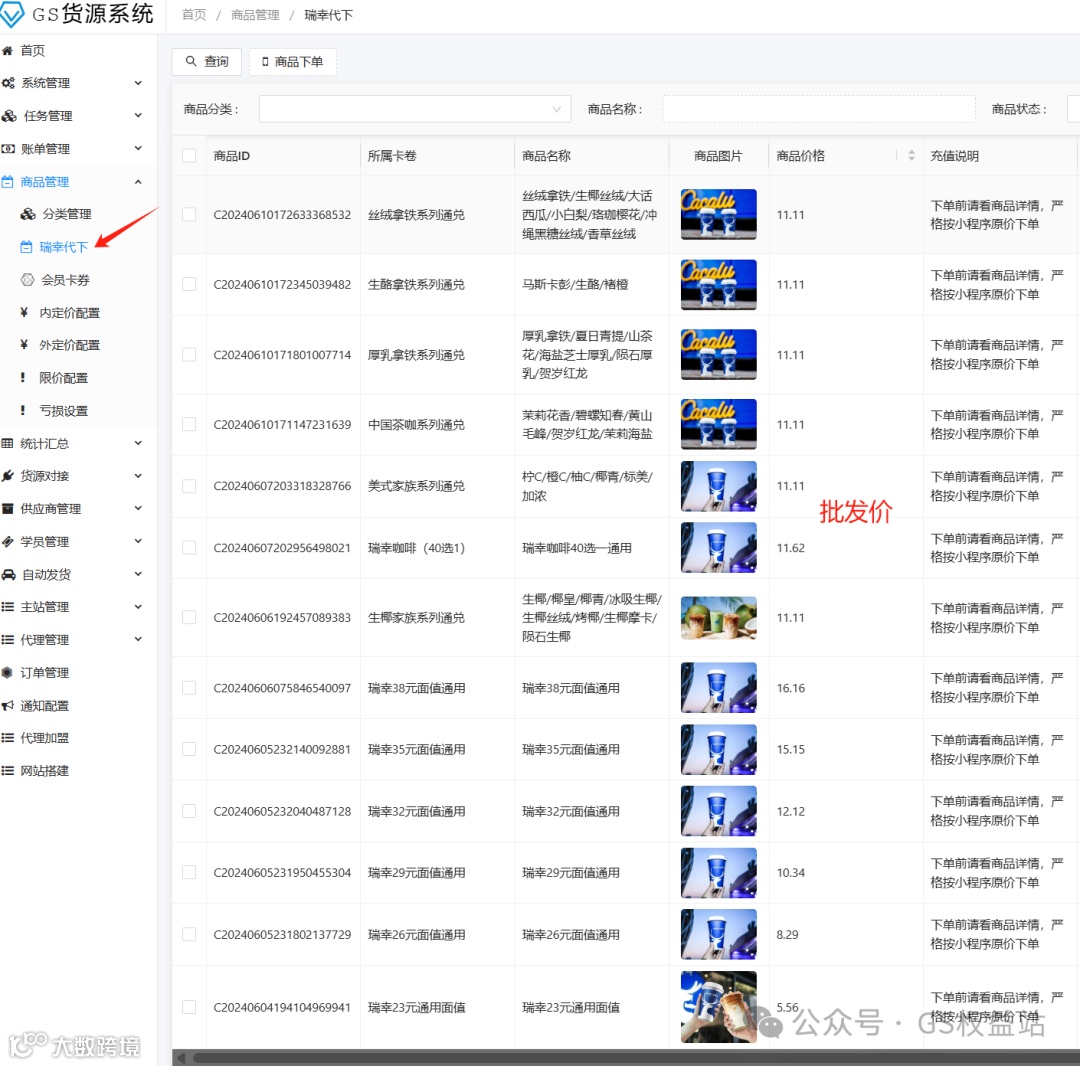Click the horizontal scrollbar at table bottom
Image resolution: width=1080 pixels, height=1066 pixels.
pyautogui.click(x=634, y=1057)
